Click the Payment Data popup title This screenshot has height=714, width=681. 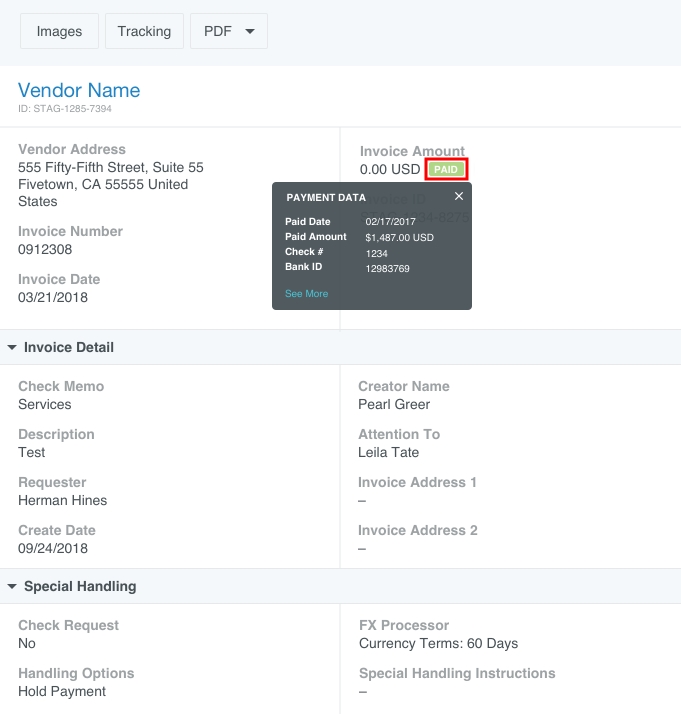coord(326,198)
